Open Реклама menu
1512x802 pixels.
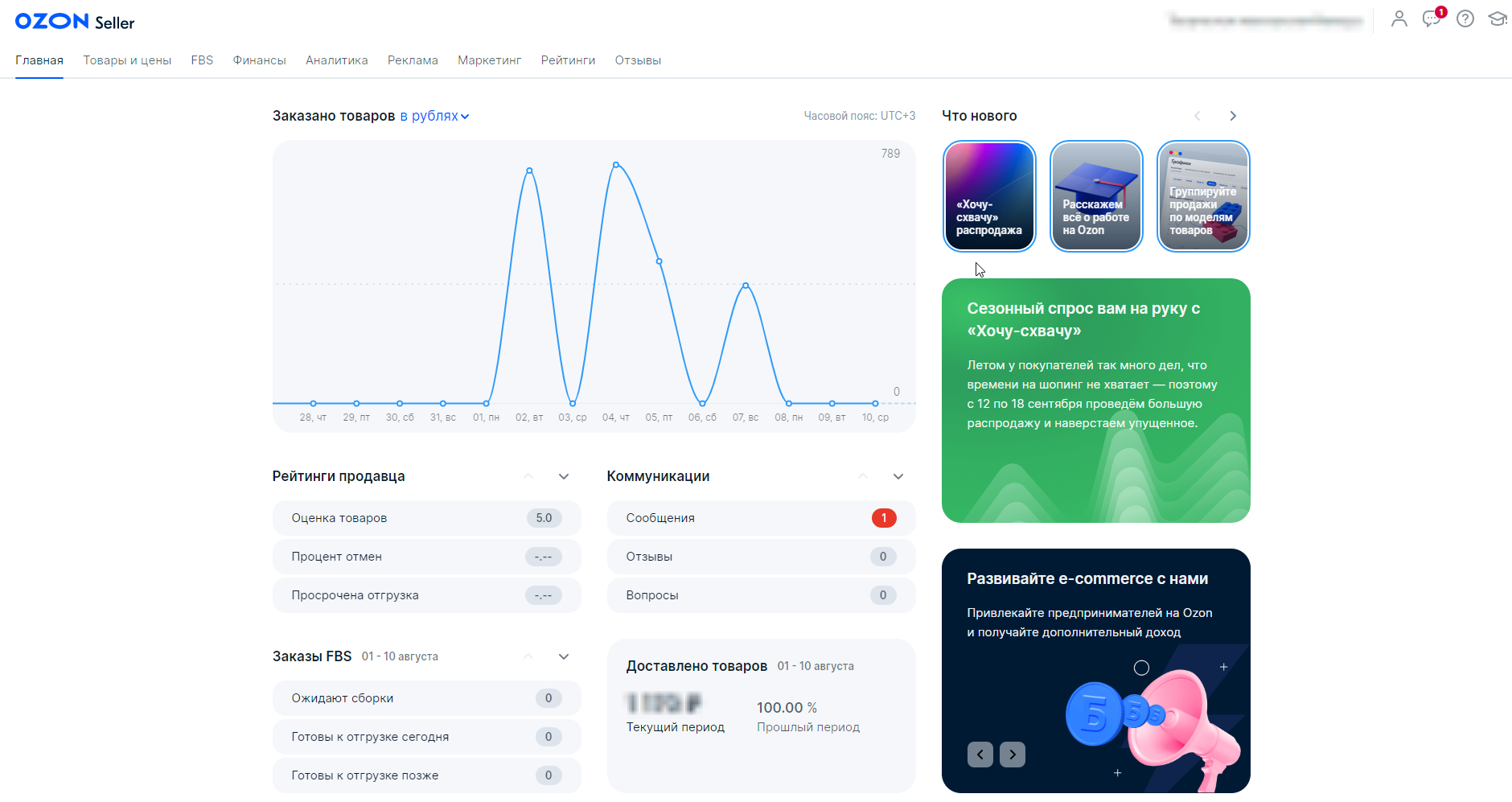413,60
